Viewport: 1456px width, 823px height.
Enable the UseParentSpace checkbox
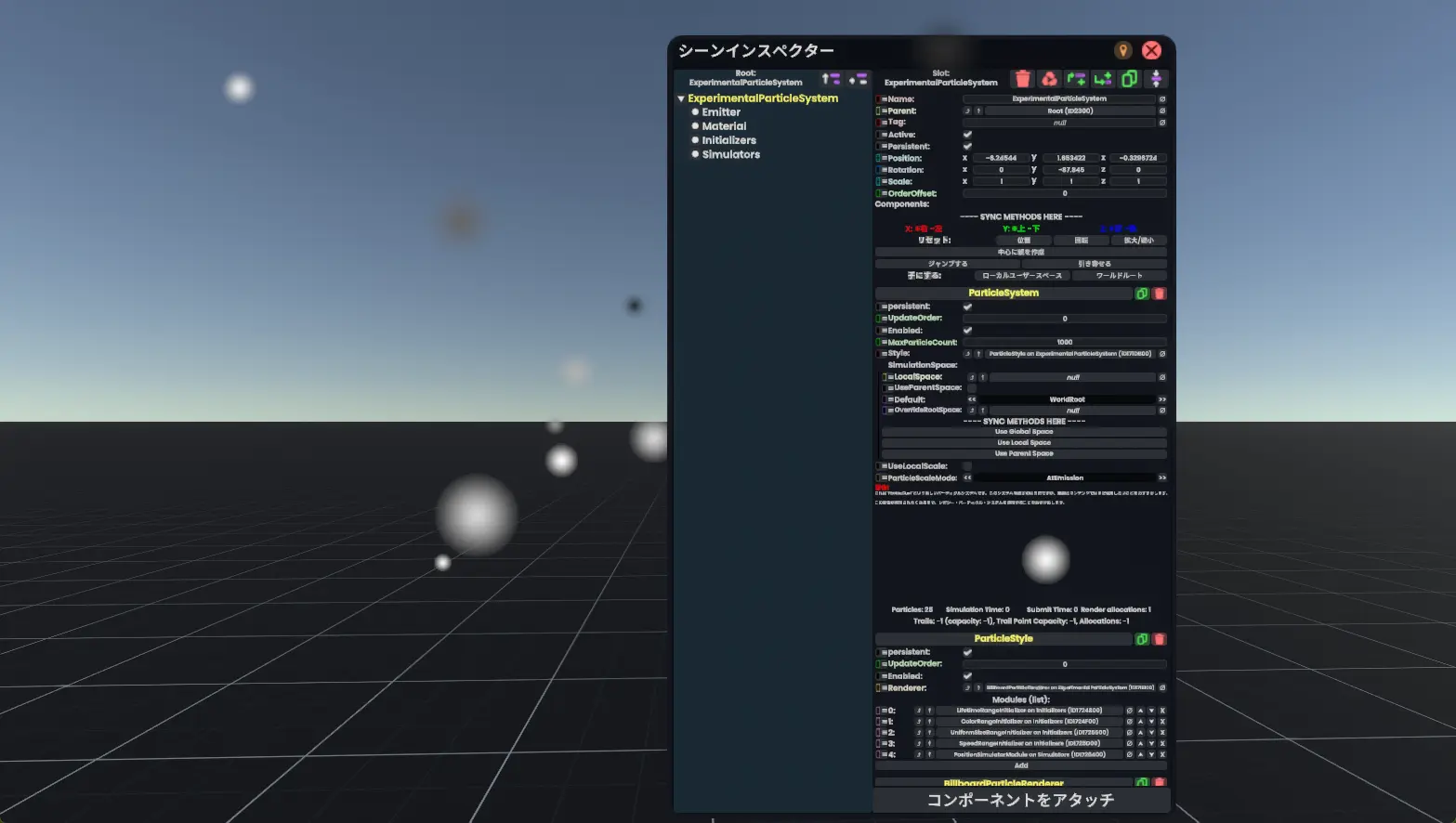(972, 388)
